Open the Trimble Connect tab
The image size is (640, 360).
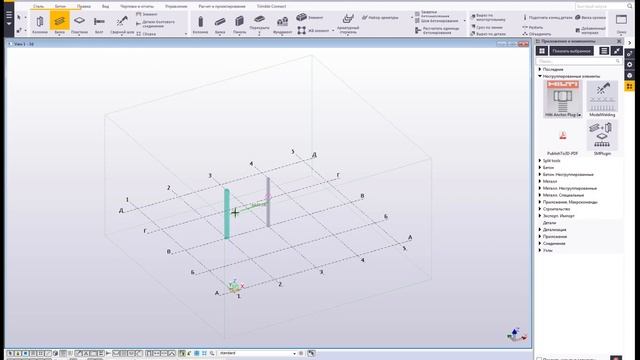tap(271, 7)
